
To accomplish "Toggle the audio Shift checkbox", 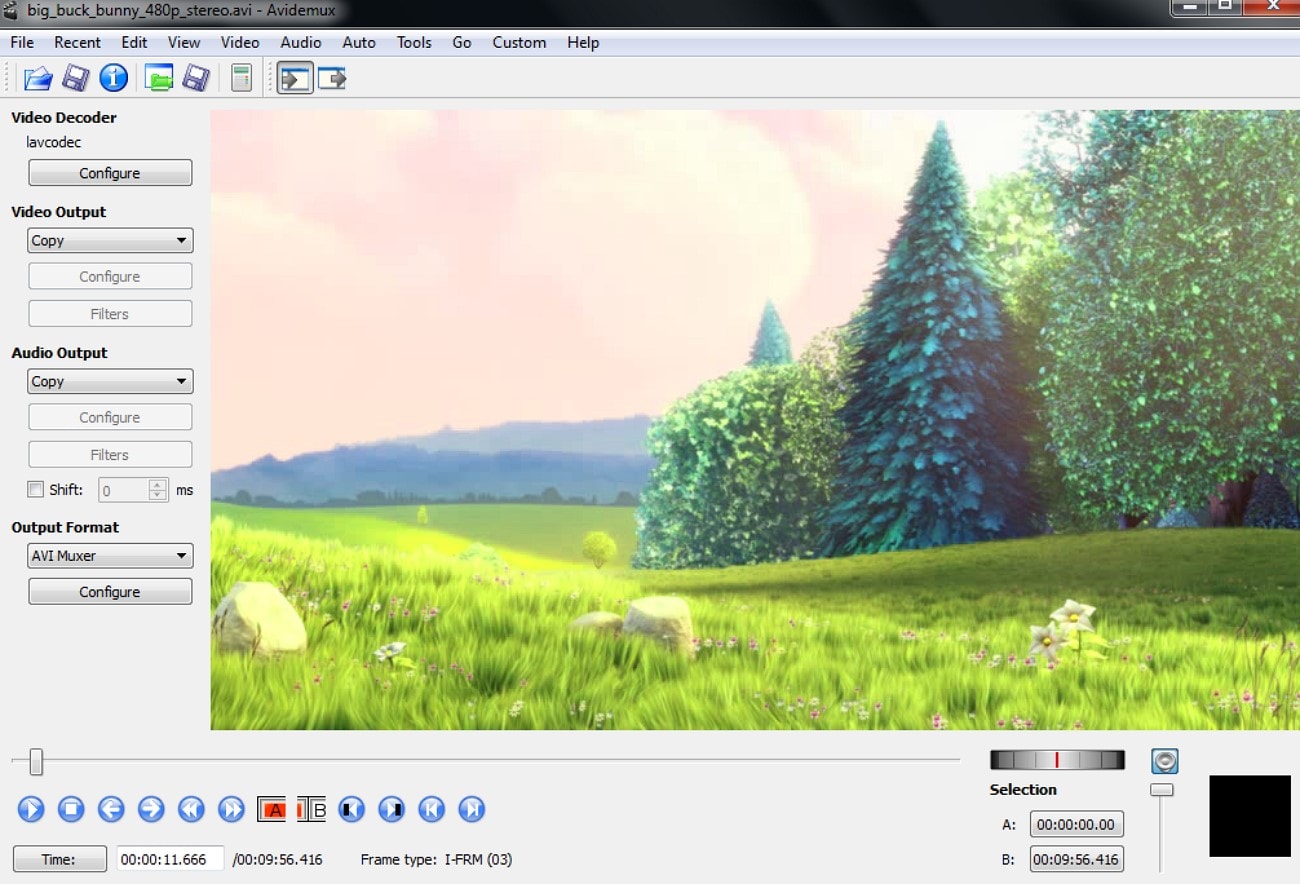I will click(36, 490).
